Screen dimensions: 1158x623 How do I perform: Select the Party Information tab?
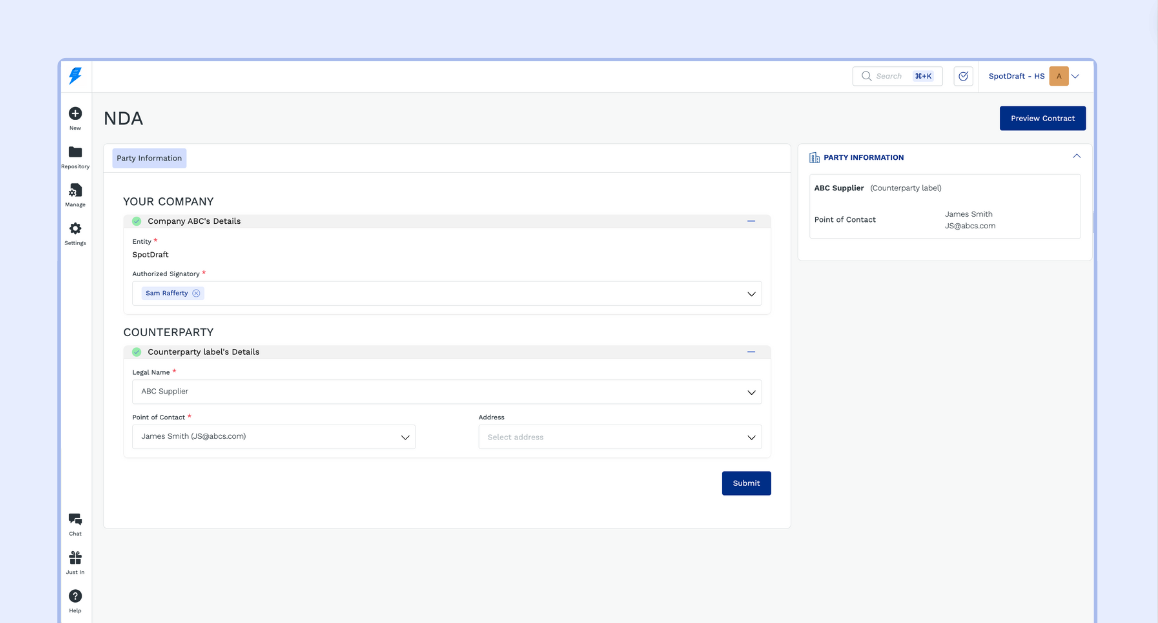point(149,158)
